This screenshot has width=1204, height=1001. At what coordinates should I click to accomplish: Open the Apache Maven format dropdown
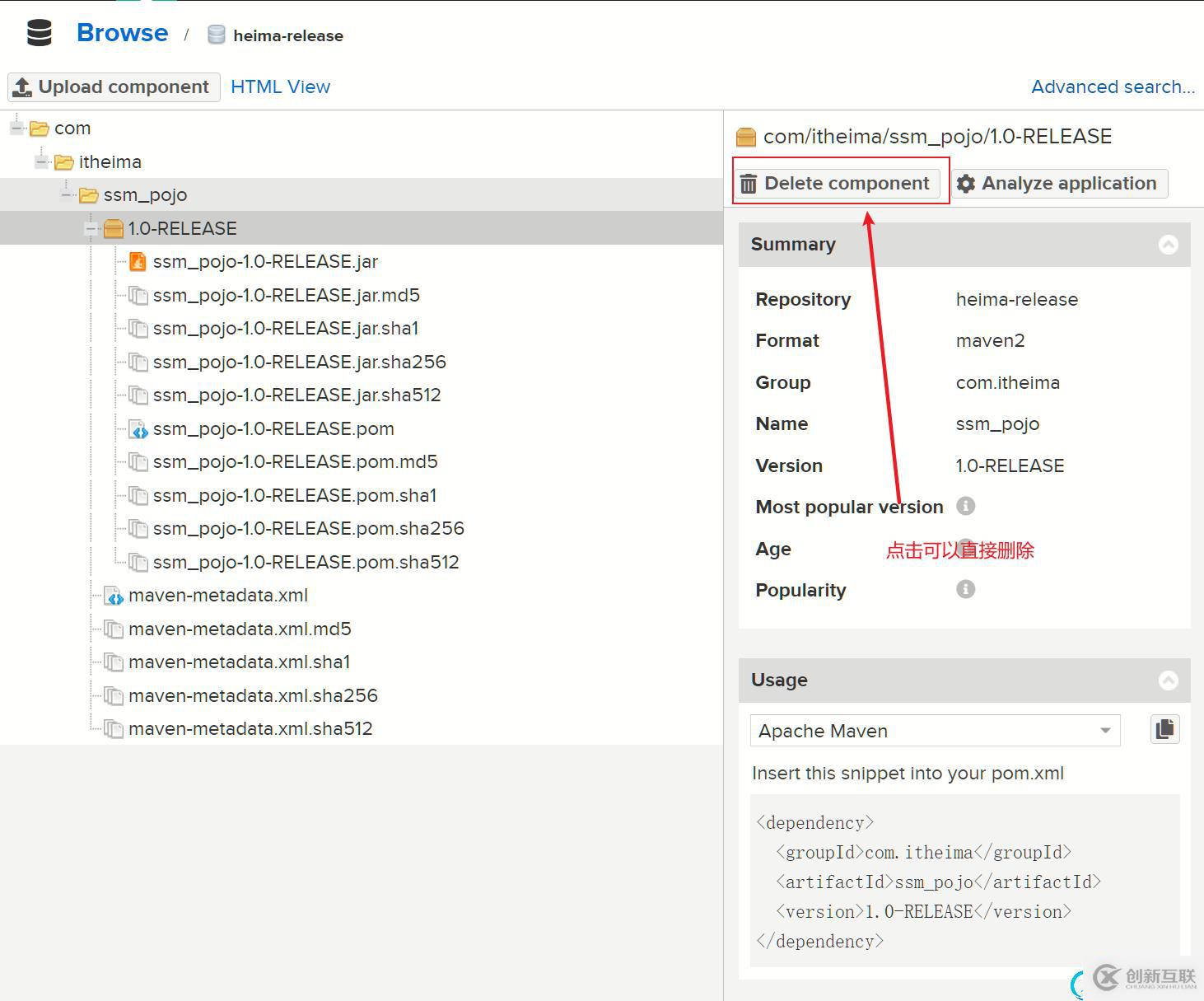(x=1105, y=731)
